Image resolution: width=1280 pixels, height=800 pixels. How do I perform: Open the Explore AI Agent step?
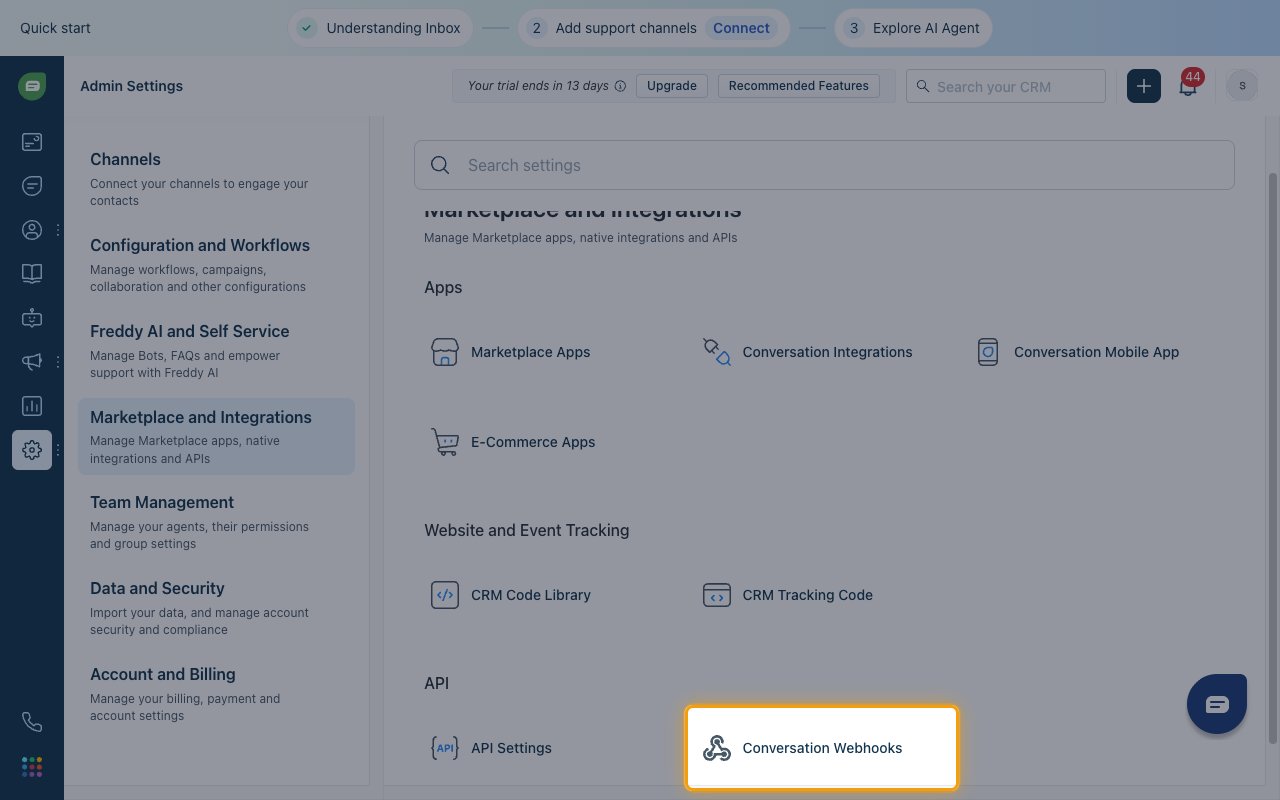[913, 28]
